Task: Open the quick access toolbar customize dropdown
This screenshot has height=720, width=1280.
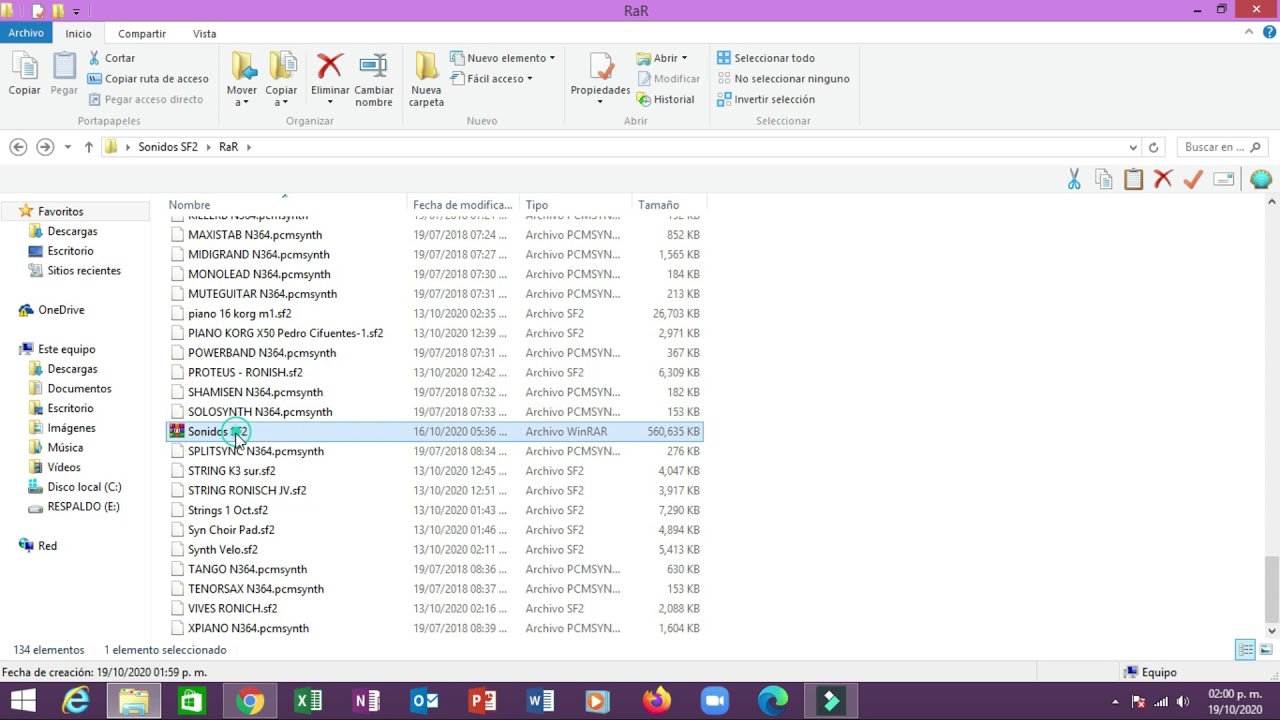Action: 76,11
